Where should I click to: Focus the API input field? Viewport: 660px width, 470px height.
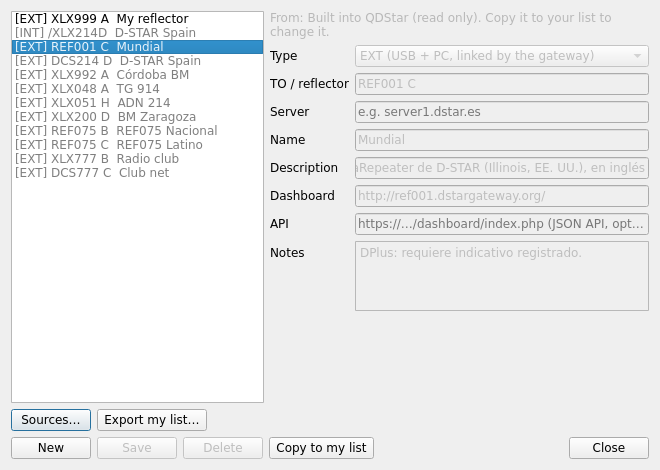tap(502, 224)
